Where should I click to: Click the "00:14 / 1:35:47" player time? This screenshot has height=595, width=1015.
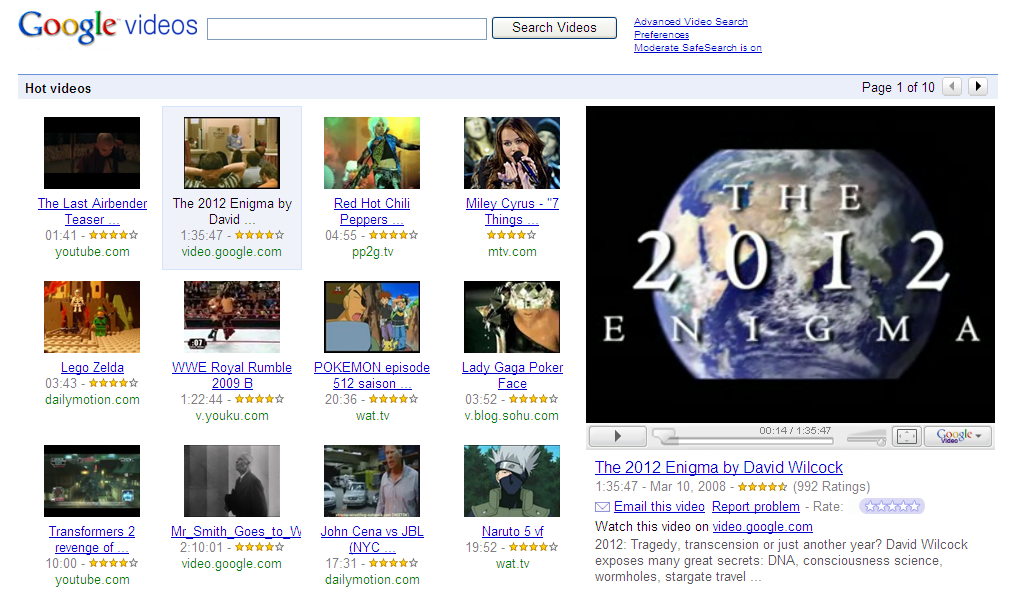pos(795,431)
